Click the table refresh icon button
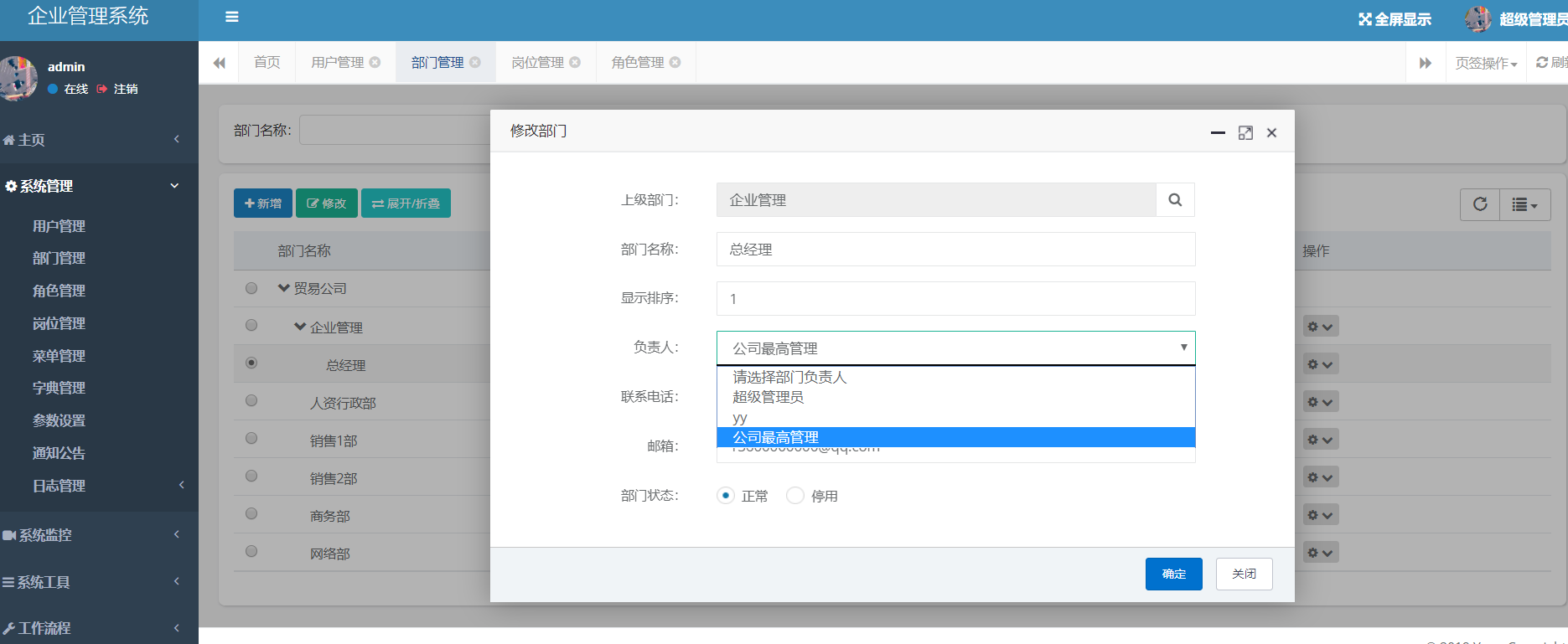The width and height of the screenshot is (1568, 644). coord(1480,204)
